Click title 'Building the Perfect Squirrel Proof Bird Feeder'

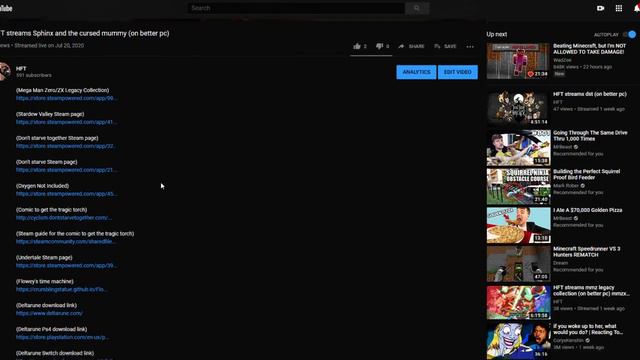click(587, 174)
